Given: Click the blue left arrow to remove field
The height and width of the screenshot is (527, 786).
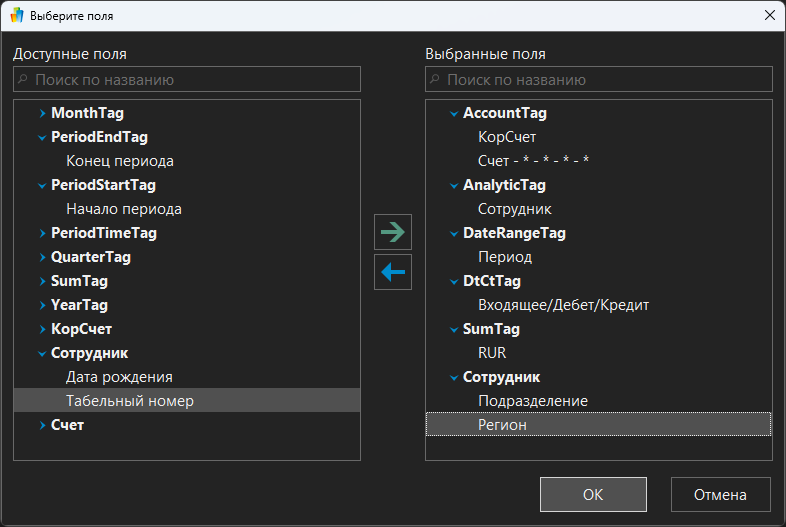Looking at the screenshot, I should coord(393,271).
